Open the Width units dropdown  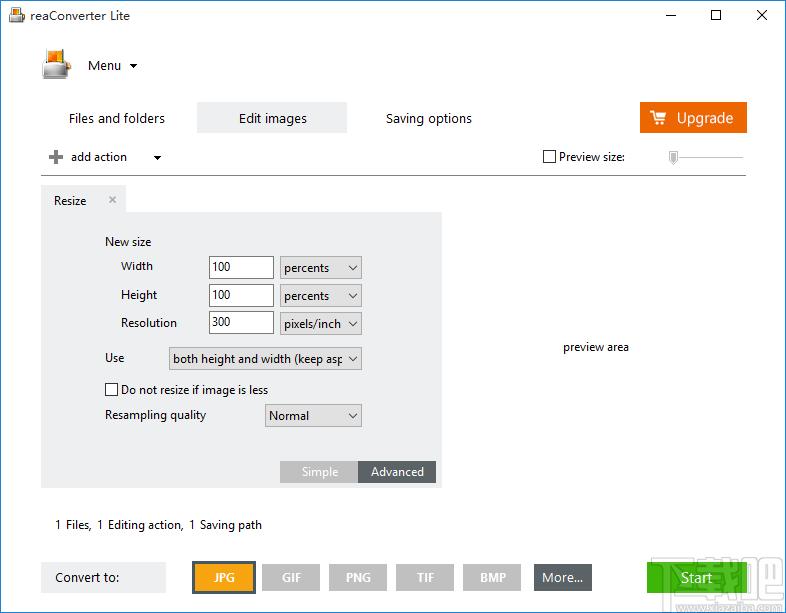(320, 268)
